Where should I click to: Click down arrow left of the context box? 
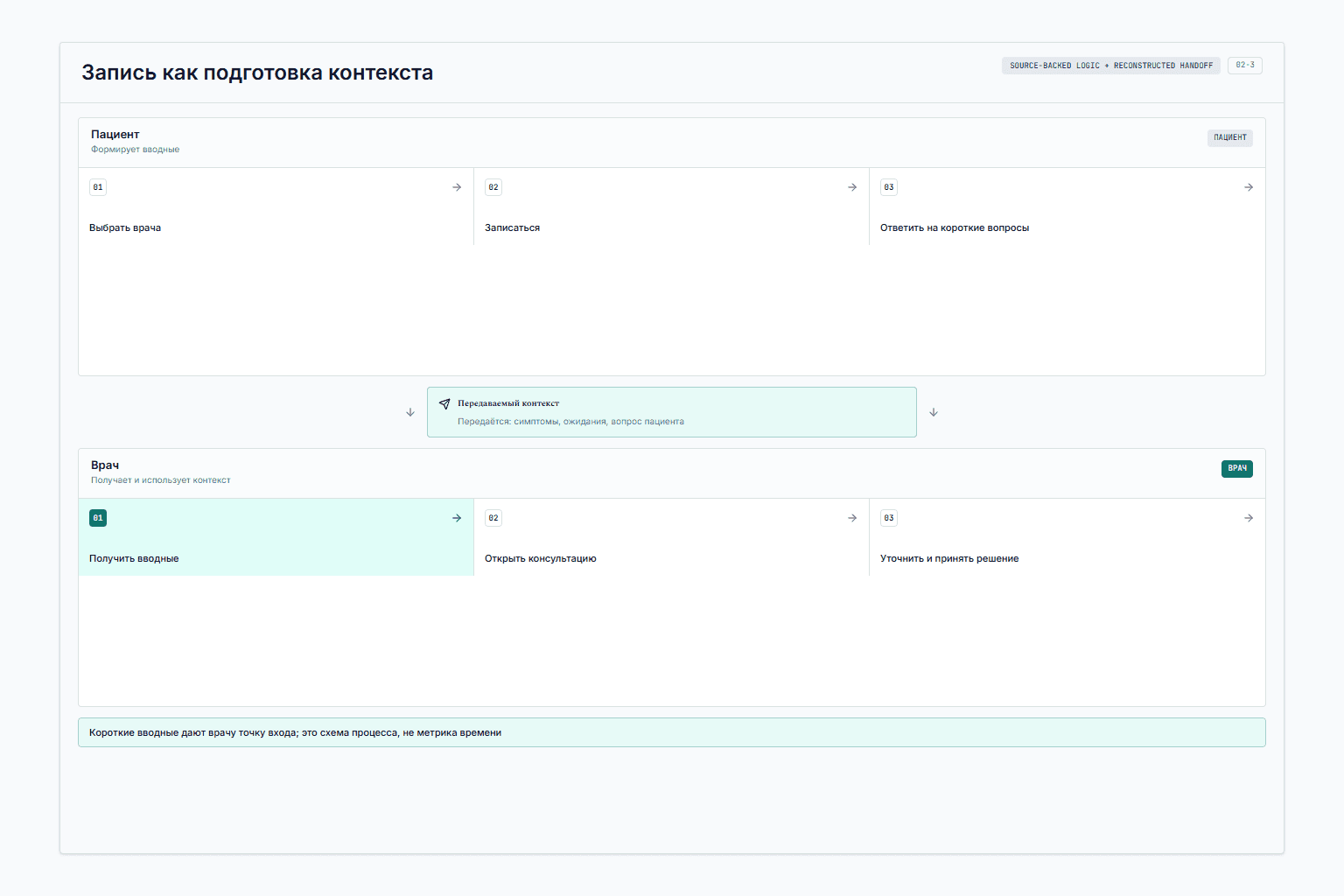410,412
